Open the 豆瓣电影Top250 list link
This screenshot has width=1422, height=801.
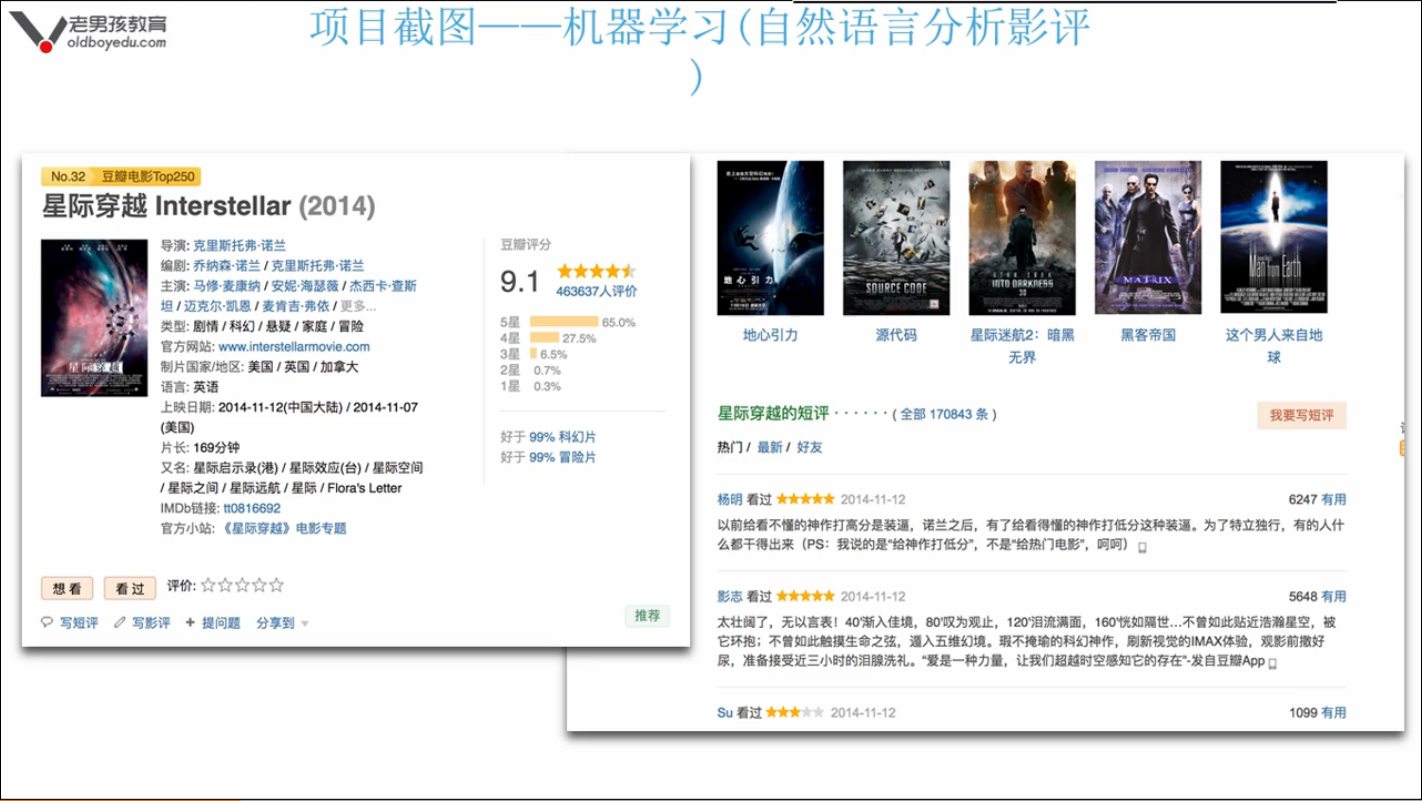pyautogui.click(x=148, y=177)
